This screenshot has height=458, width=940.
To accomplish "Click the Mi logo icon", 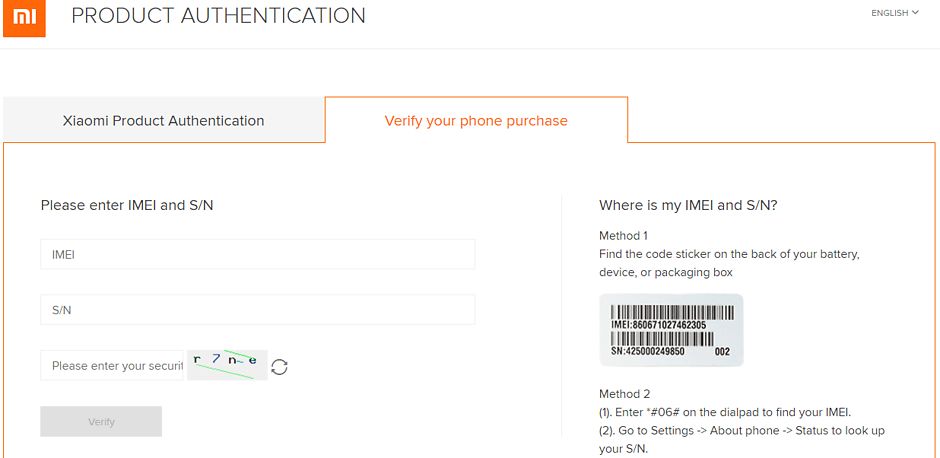I will click(24, 17).
